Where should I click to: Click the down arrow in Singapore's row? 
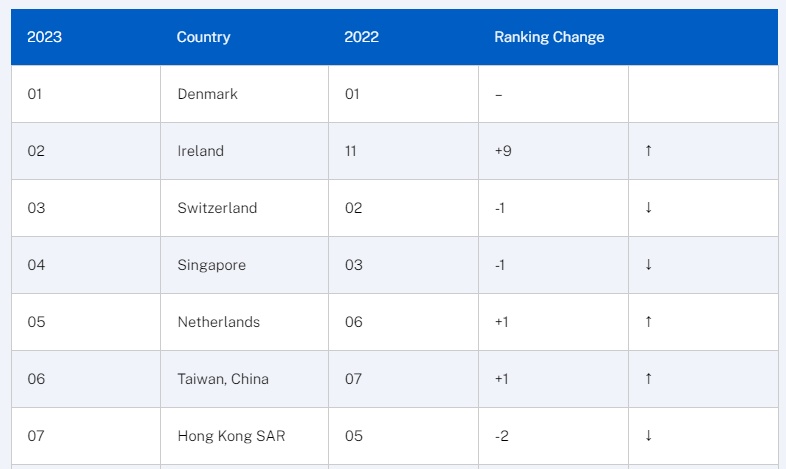tap(649, 265)
